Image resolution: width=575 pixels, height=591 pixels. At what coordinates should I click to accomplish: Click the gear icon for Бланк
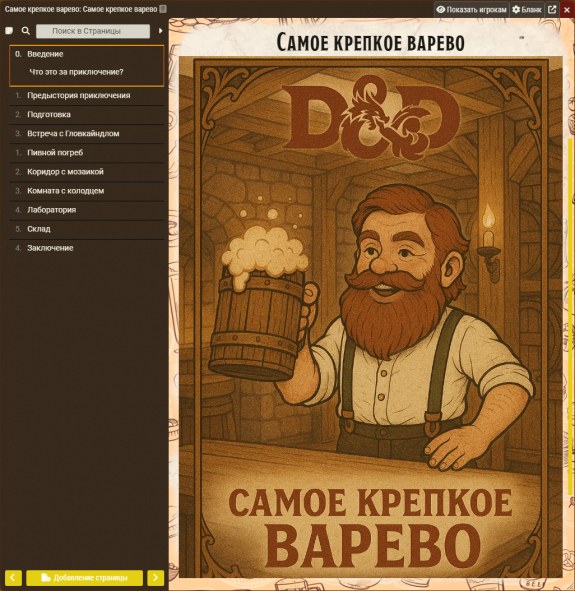516,9
